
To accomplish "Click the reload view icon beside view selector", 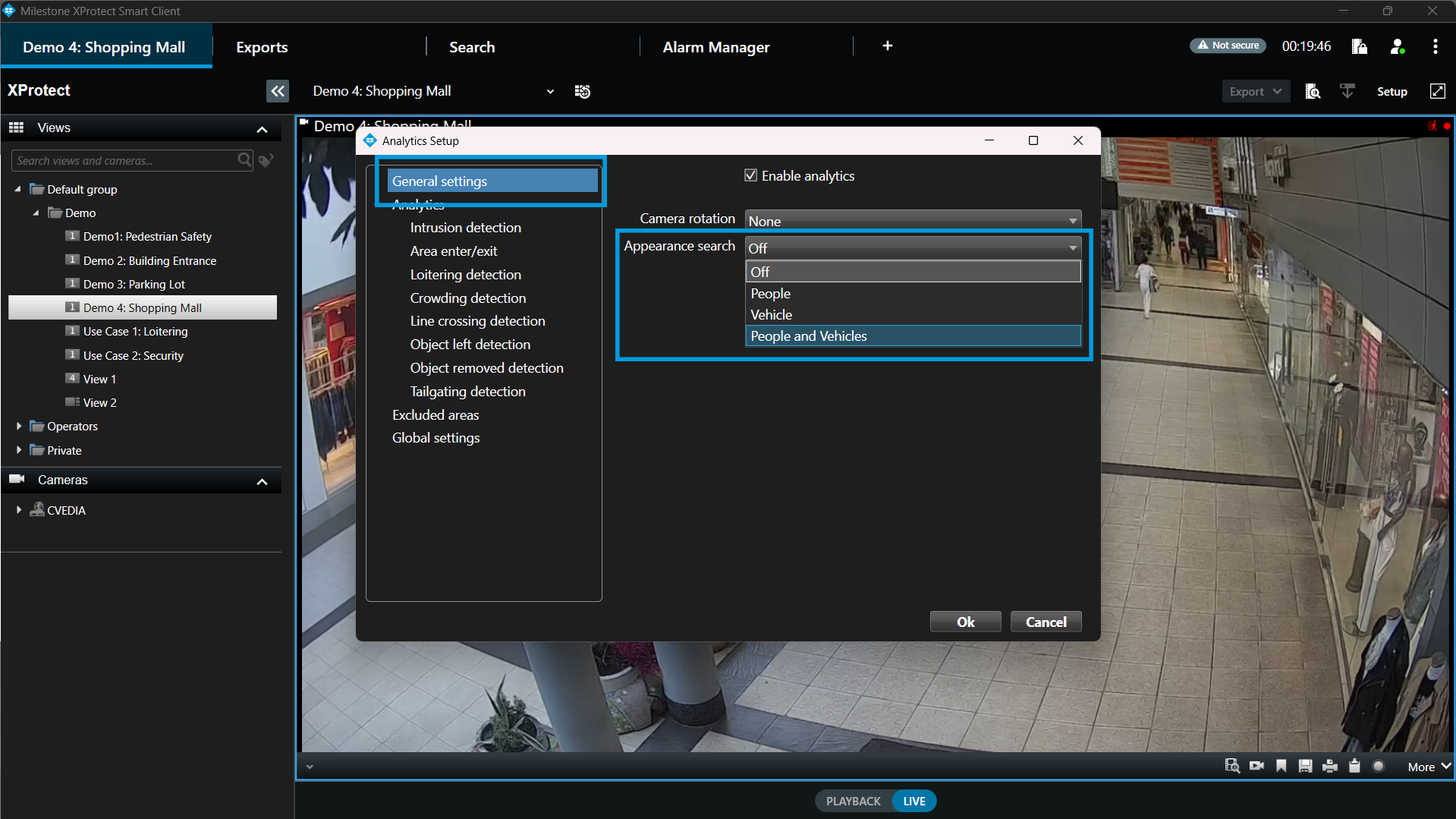I will pyautogui.click(x=582, y=91).
